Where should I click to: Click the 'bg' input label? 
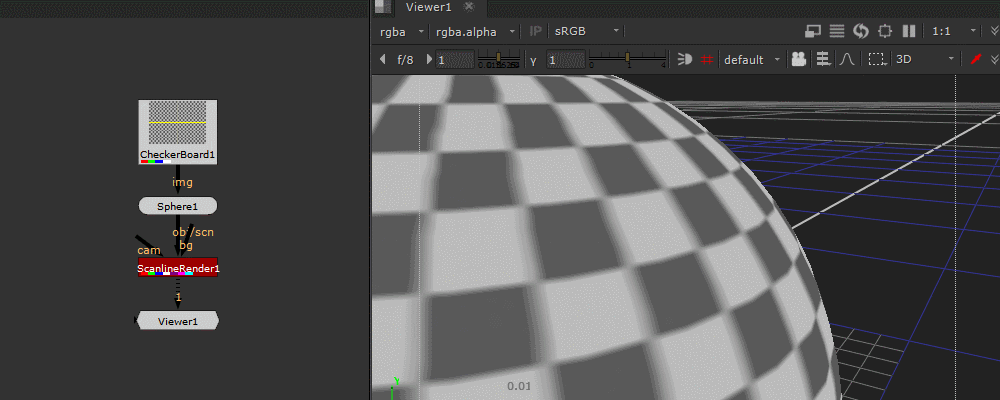click(186, 244)
